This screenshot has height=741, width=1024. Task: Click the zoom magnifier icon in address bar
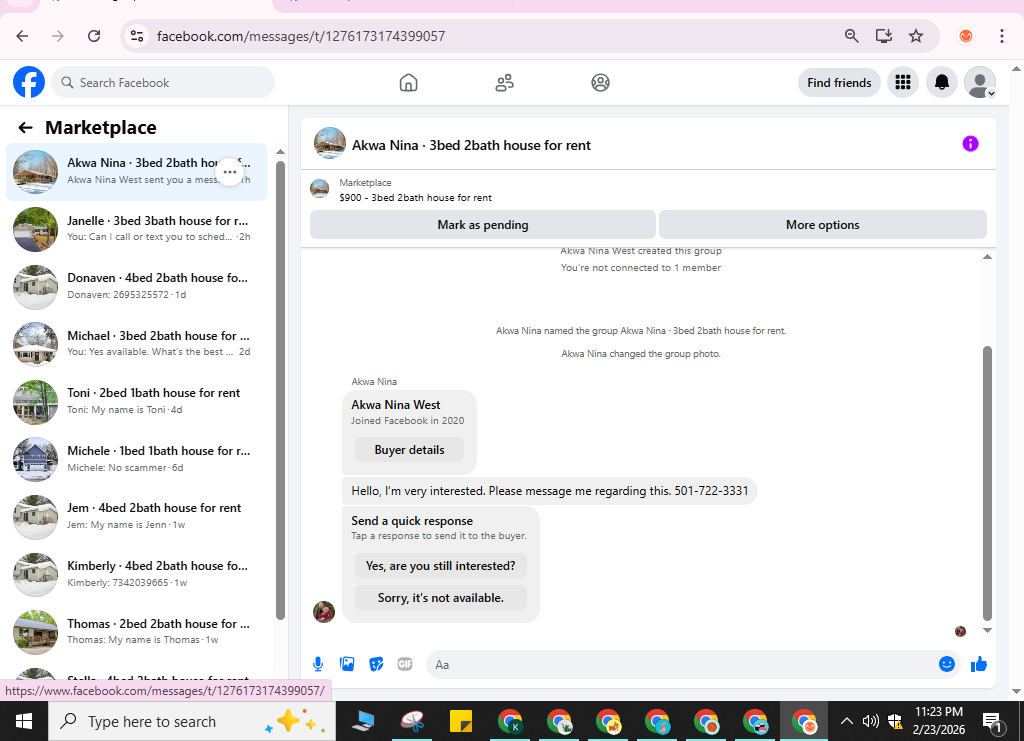coord(851,36)
